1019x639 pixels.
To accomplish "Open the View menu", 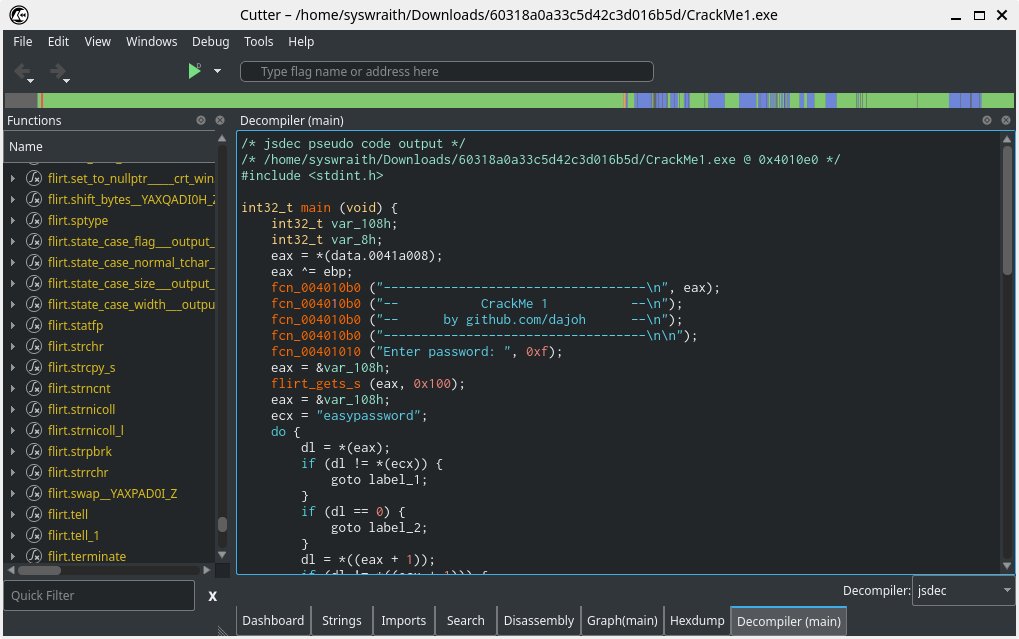I will 97,42.
